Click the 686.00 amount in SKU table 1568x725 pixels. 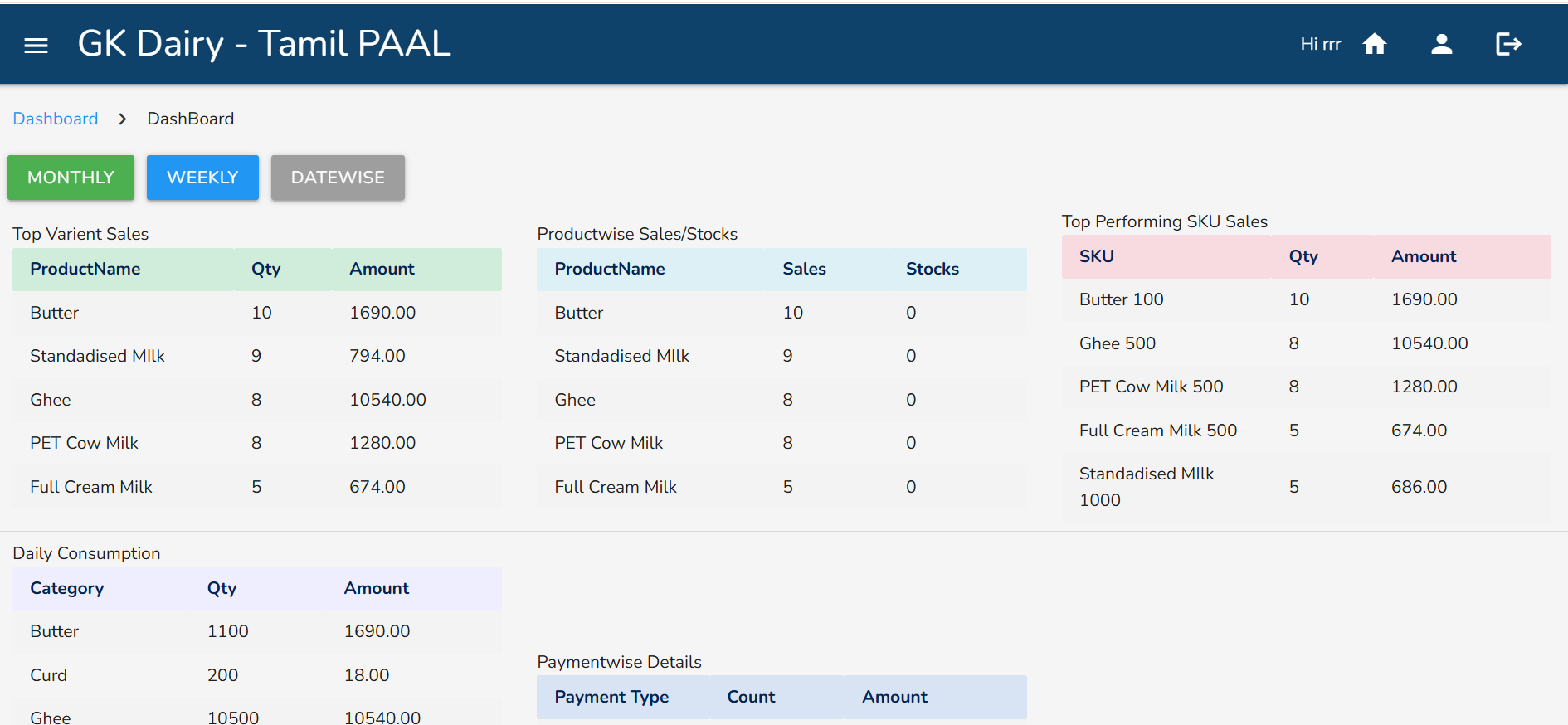click(x=1419, y=487)
